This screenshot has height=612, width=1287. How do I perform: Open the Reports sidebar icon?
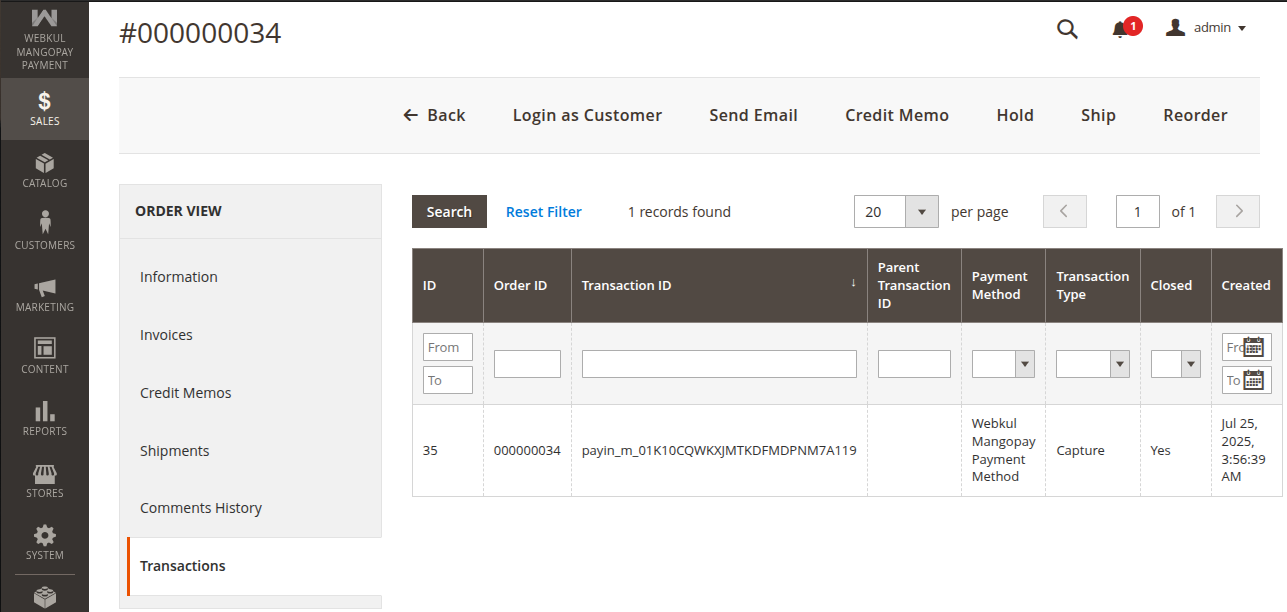pos(44,420)
